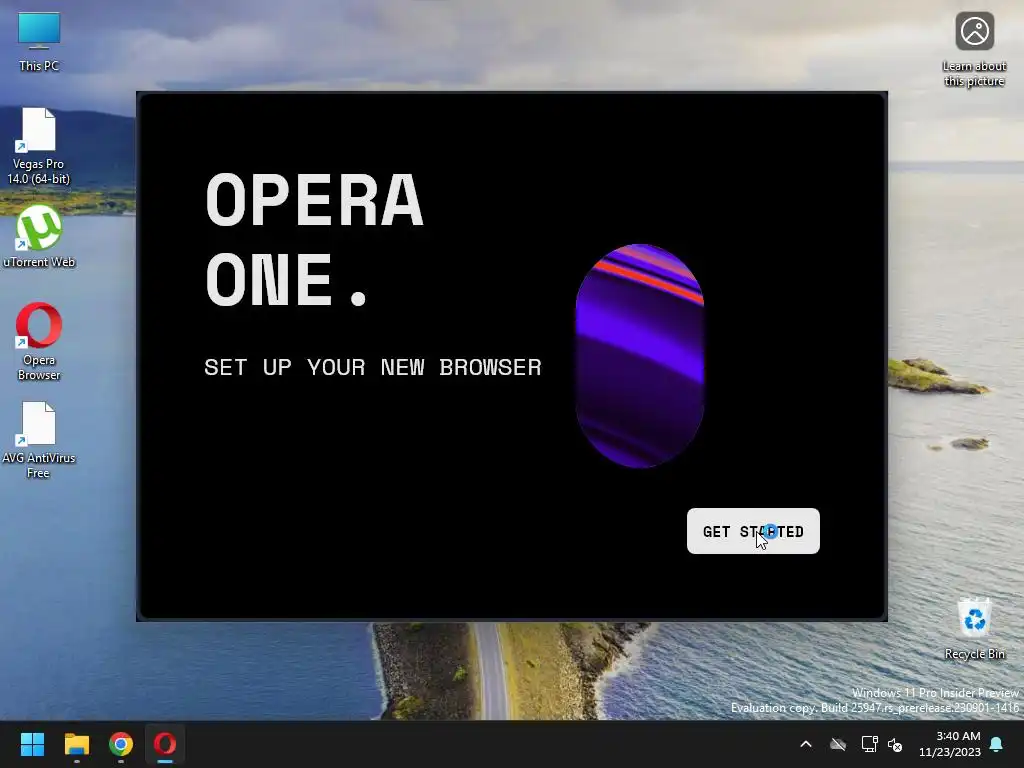The image size is (1024, 768).
Task: Open the Windows Start menu
Action: [32, 744]
